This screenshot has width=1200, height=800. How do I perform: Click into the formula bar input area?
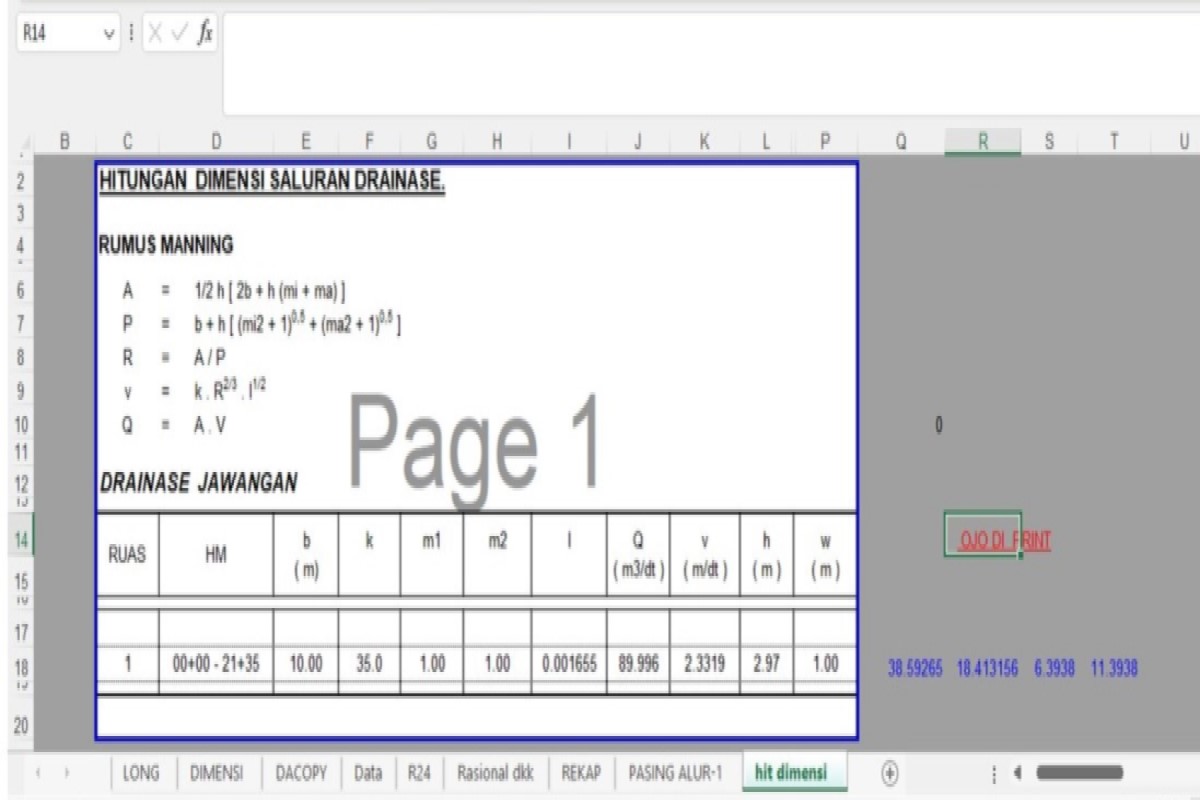point(700,60)
